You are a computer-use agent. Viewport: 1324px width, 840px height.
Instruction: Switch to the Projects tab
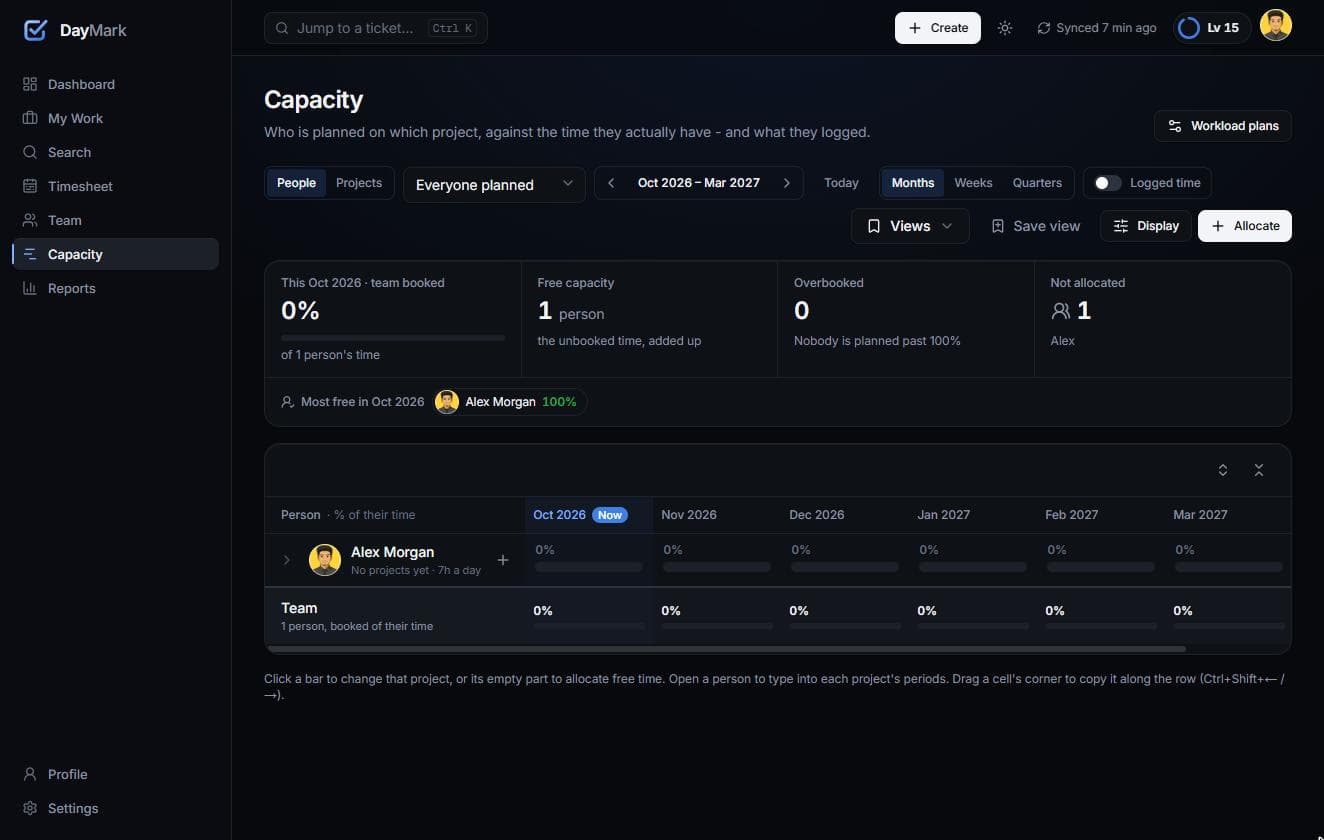tap(359, 183)
